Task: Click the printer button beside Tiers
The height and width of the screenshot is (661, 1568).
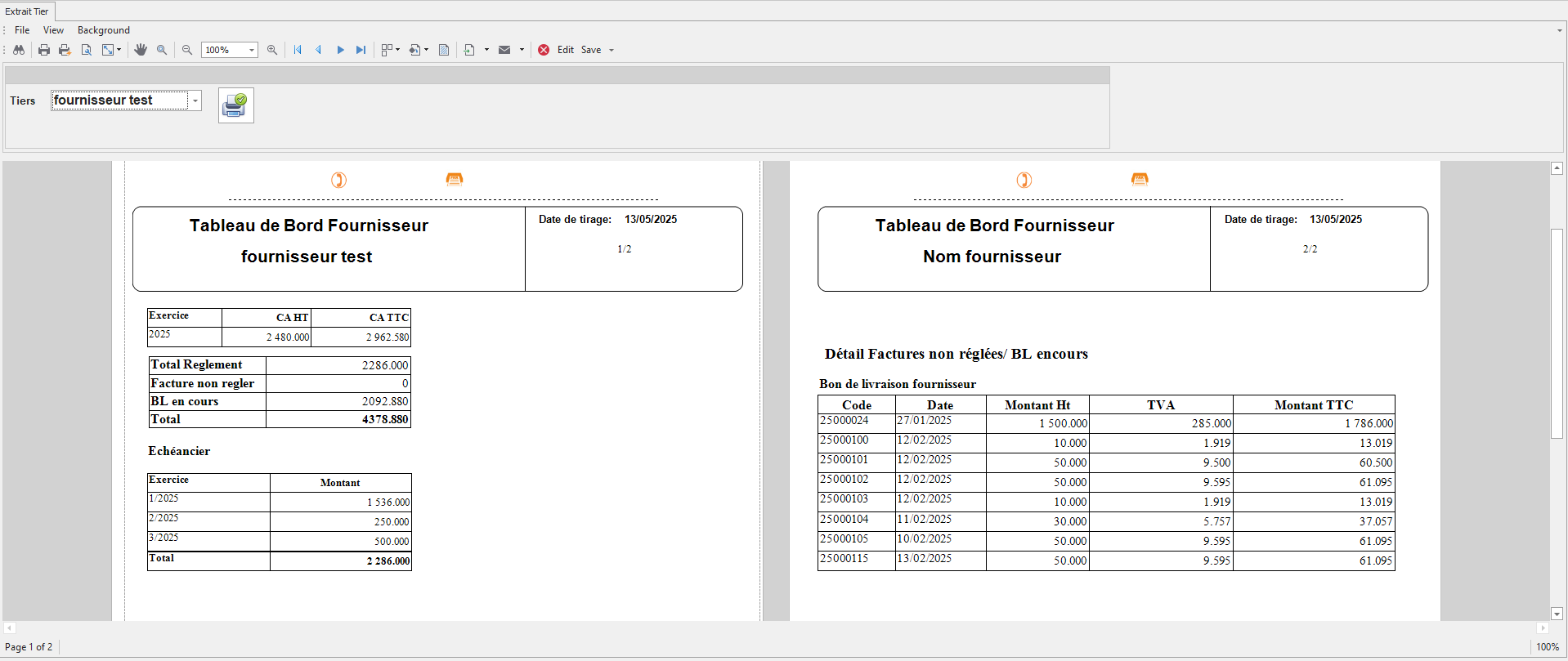Action: 235,105
